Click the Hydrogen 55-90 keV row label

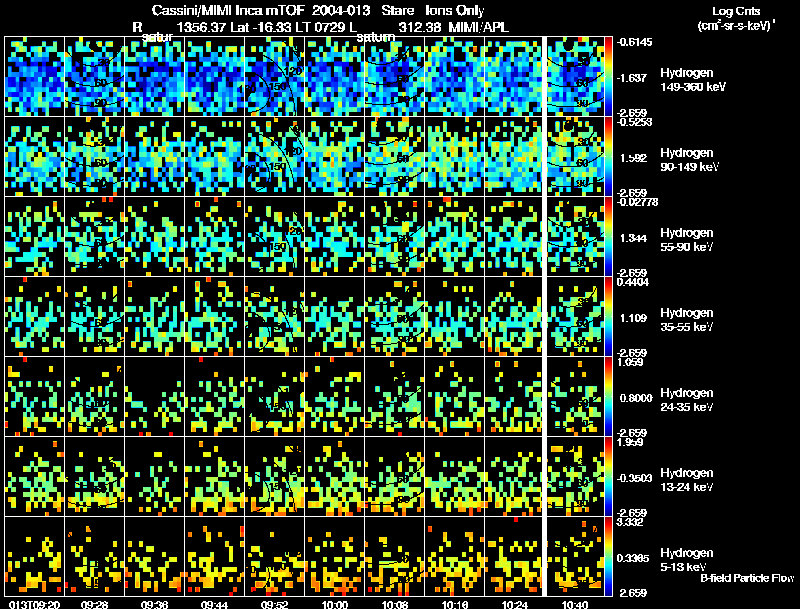tap(687, 240)
